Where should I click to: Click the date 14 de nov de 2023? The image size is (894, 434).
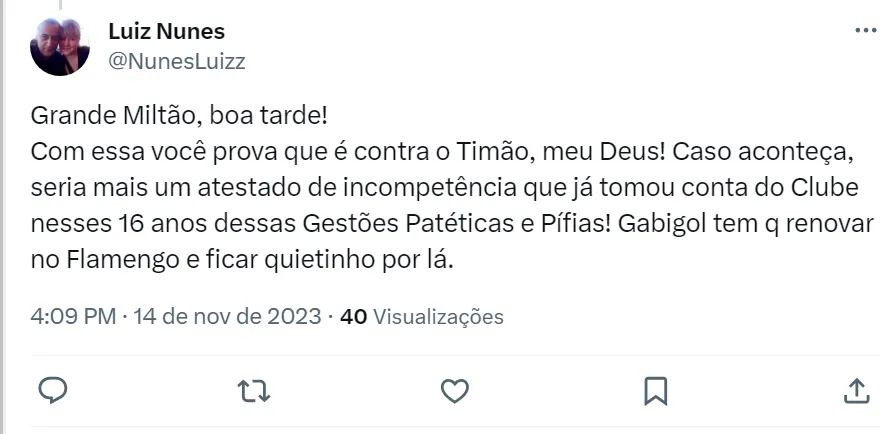[227, 317]
